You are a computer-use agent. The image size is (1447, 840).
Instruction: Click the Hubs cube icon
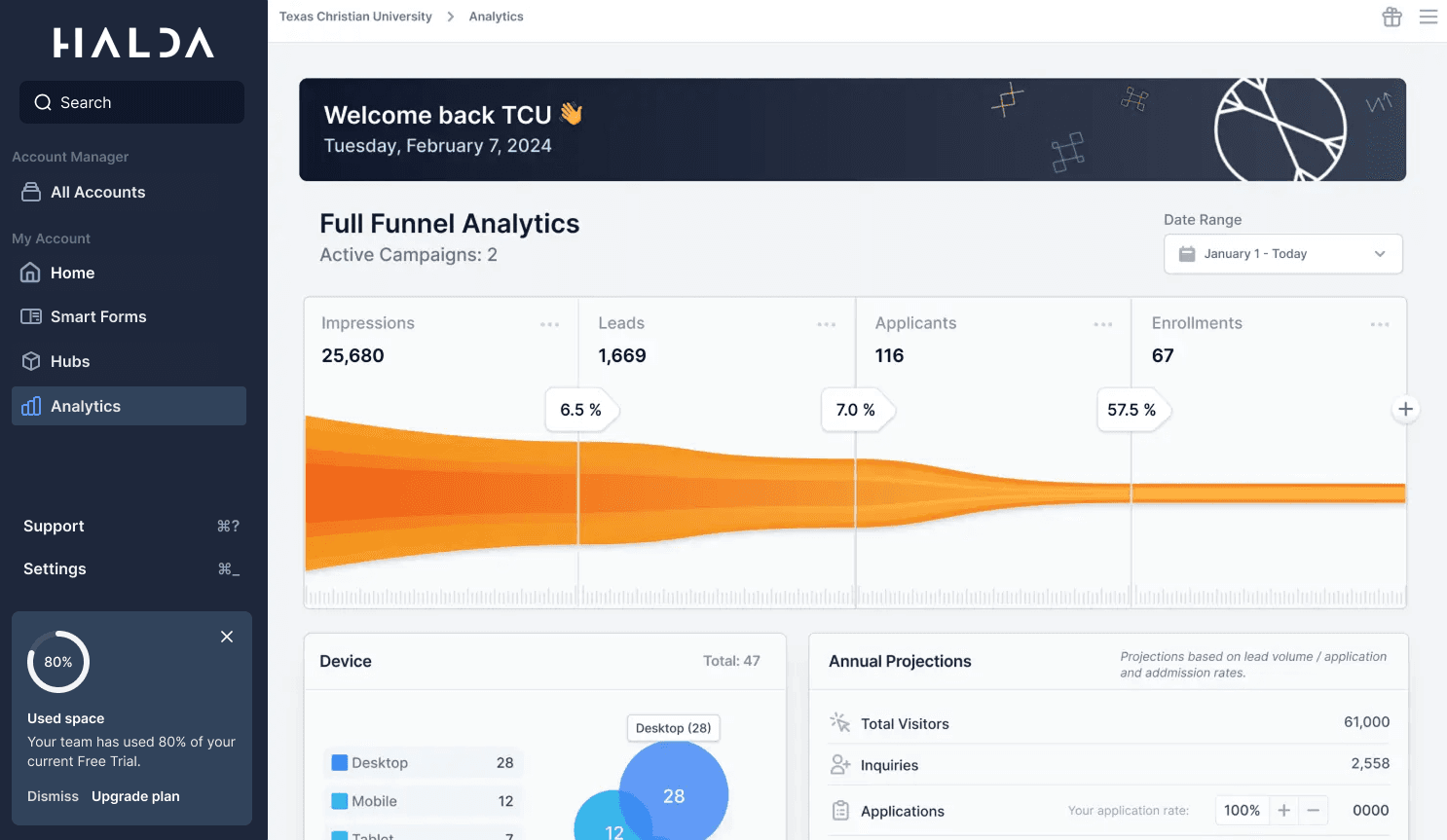tap(31, 361)
